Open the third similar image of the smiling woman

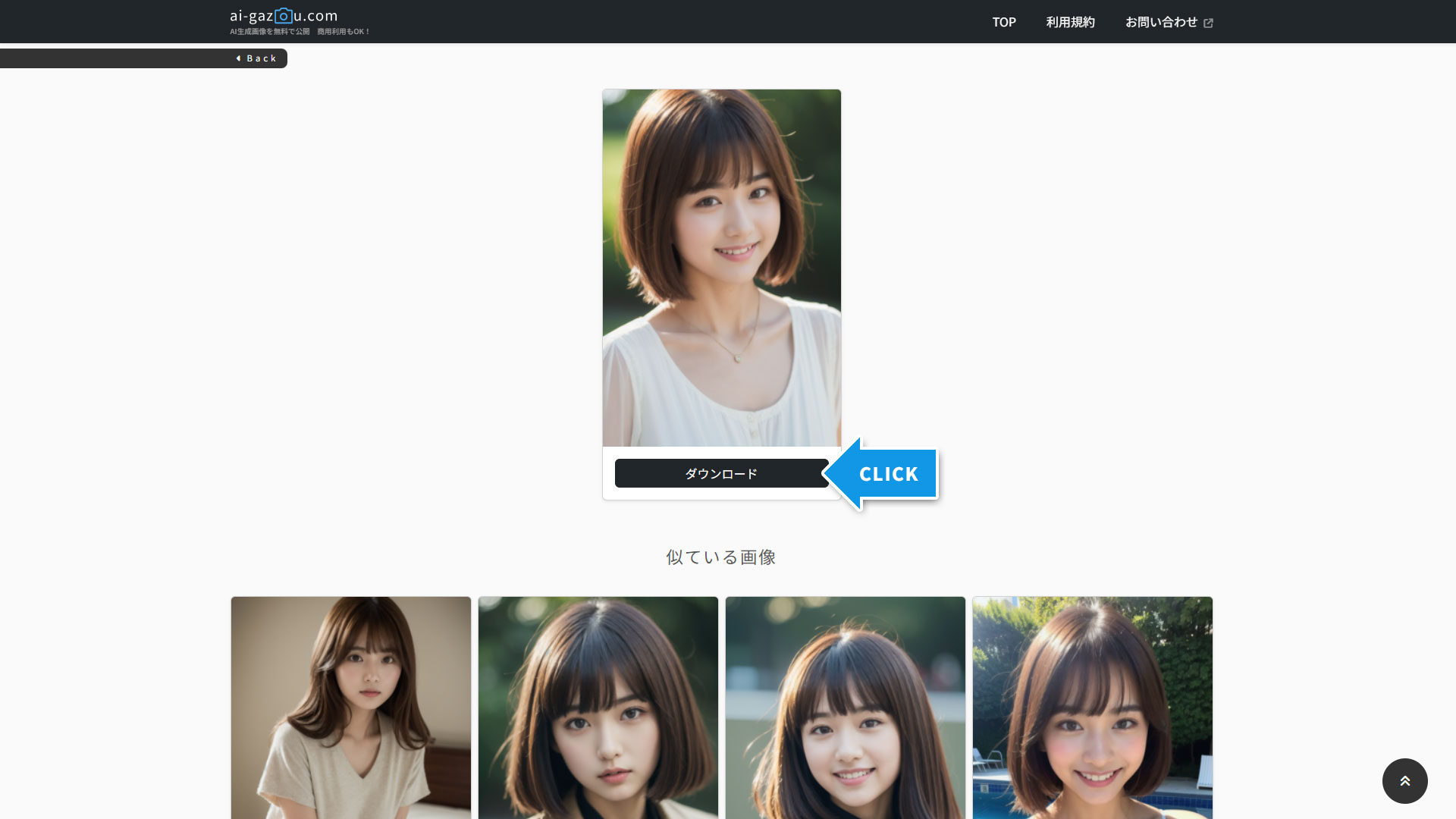coord(846,708)
